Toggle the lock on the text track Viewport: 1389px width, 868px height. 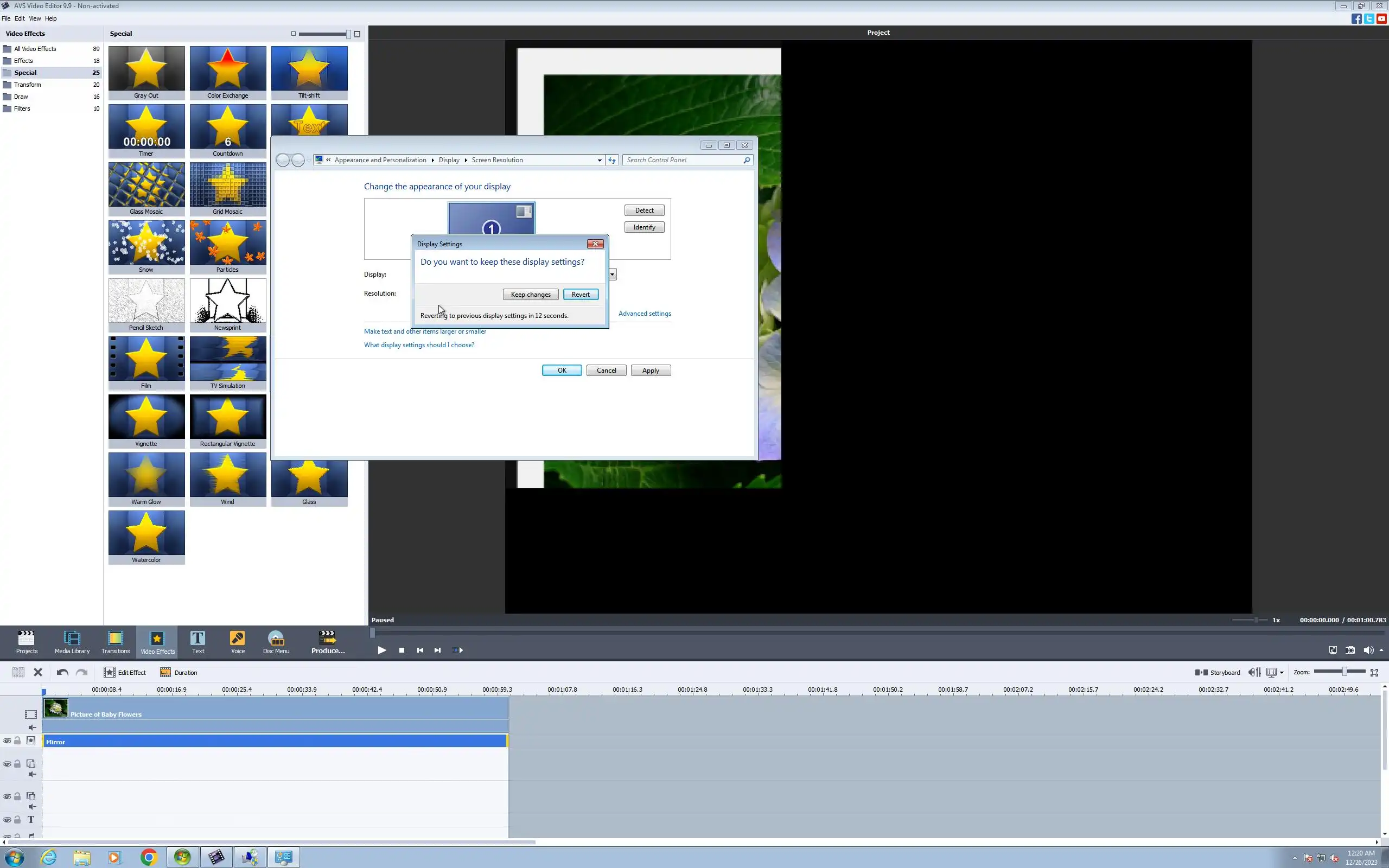tap(17, 819)
